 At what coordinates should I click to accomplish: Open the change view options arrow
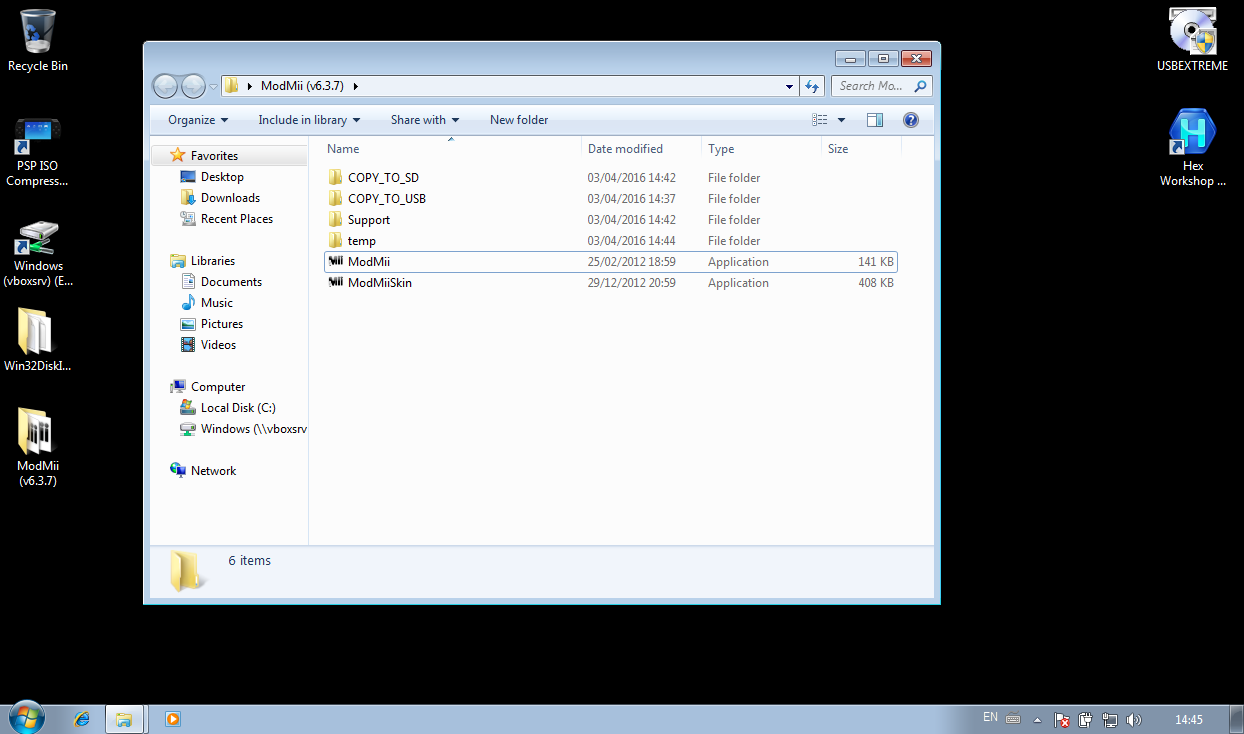[x=841, y=120]
